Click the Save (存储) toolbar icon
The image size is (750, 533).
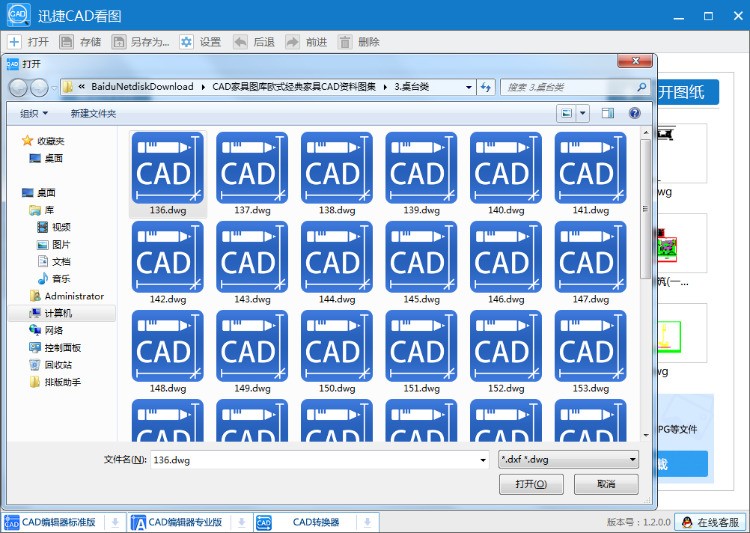(x=66, y=42)
